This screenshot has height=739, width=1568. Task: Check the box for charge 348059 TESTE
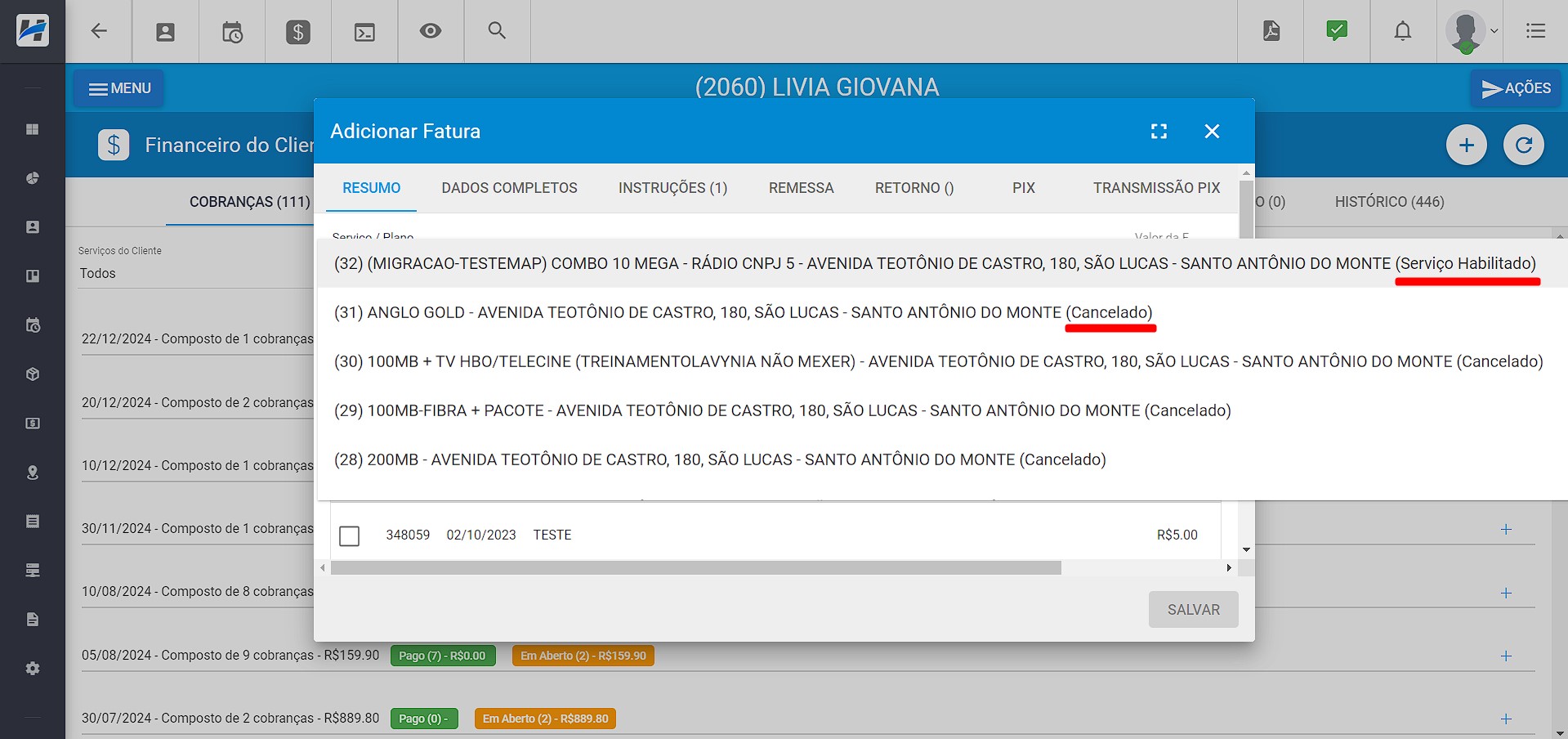tap(350, 536)
